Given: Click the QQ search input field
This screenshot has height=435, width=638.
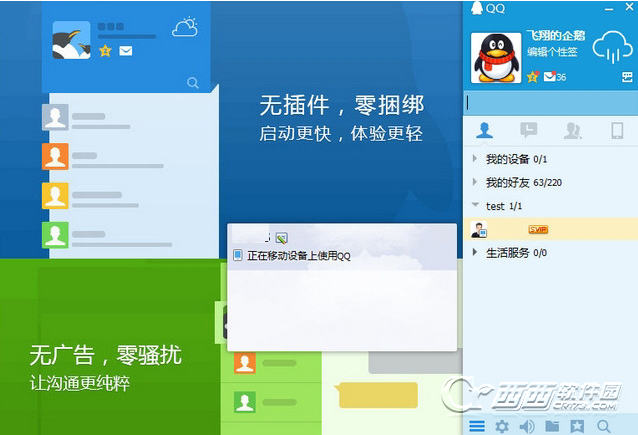Looking at the screenshot, I should pos(551,103).
